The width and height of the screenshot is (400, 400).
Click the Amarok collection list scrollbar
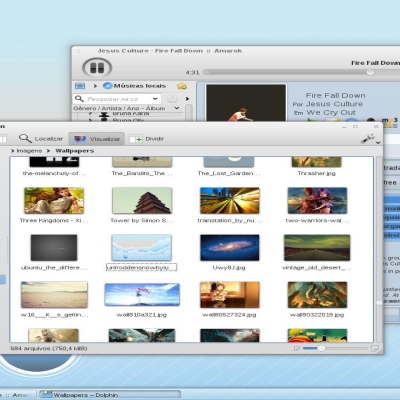[189, 113]
